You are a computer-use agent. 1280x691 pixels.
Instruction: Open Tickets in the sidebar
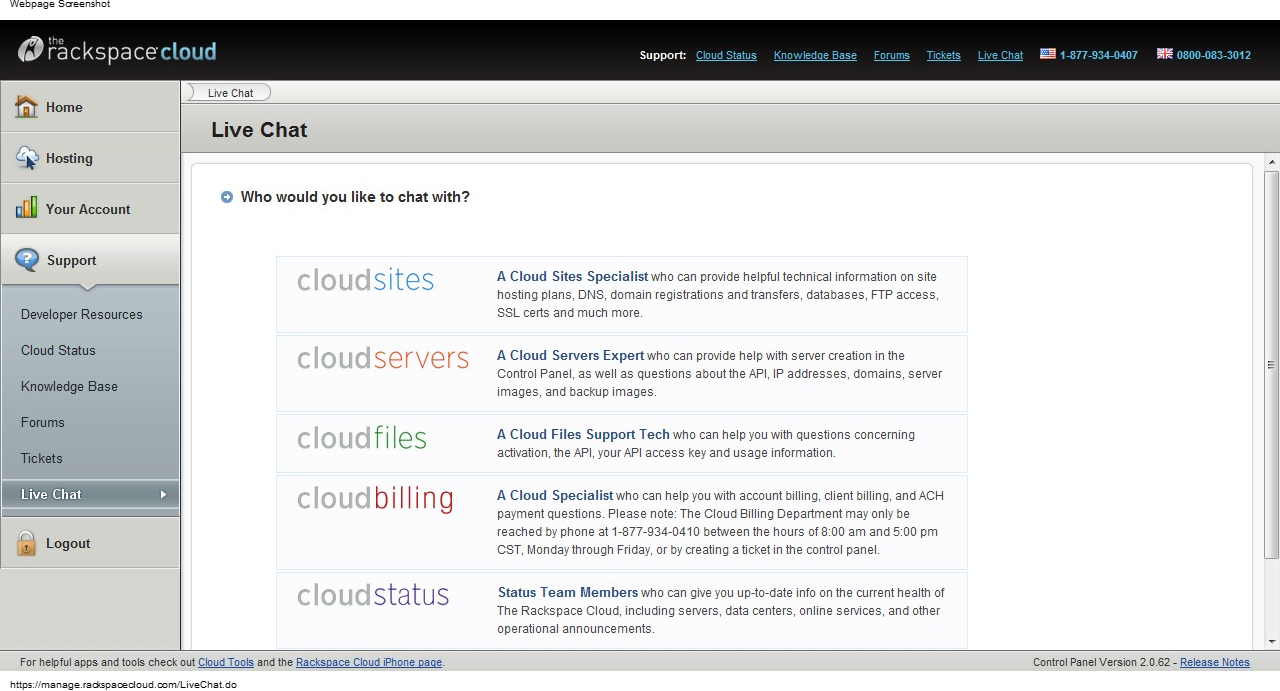[42, 458]
